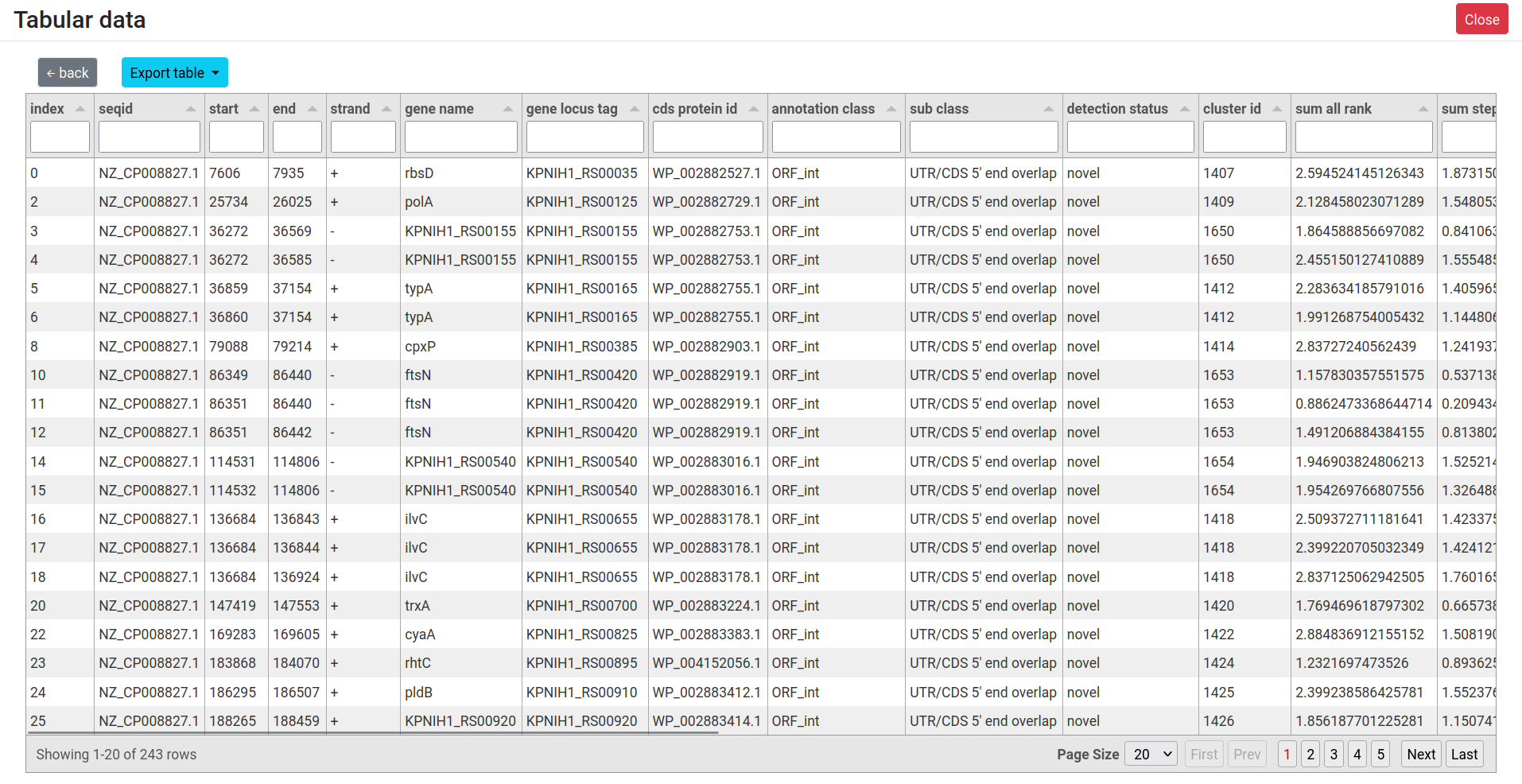Sort by gene name column arrow
This screenshot has width=1522, height=784.
pyautogui.click(x=508, y=109)
